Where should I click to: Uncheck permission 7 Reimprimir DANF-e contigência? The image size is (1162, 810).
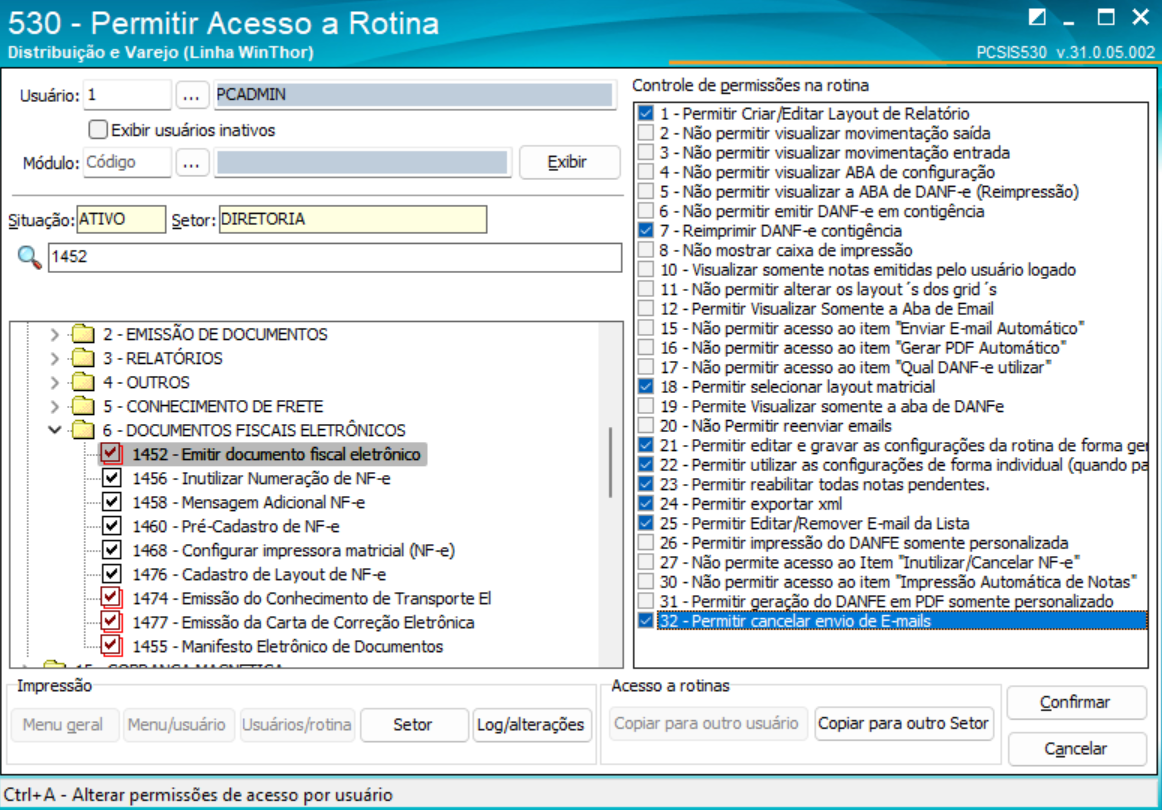coord(645,230)
